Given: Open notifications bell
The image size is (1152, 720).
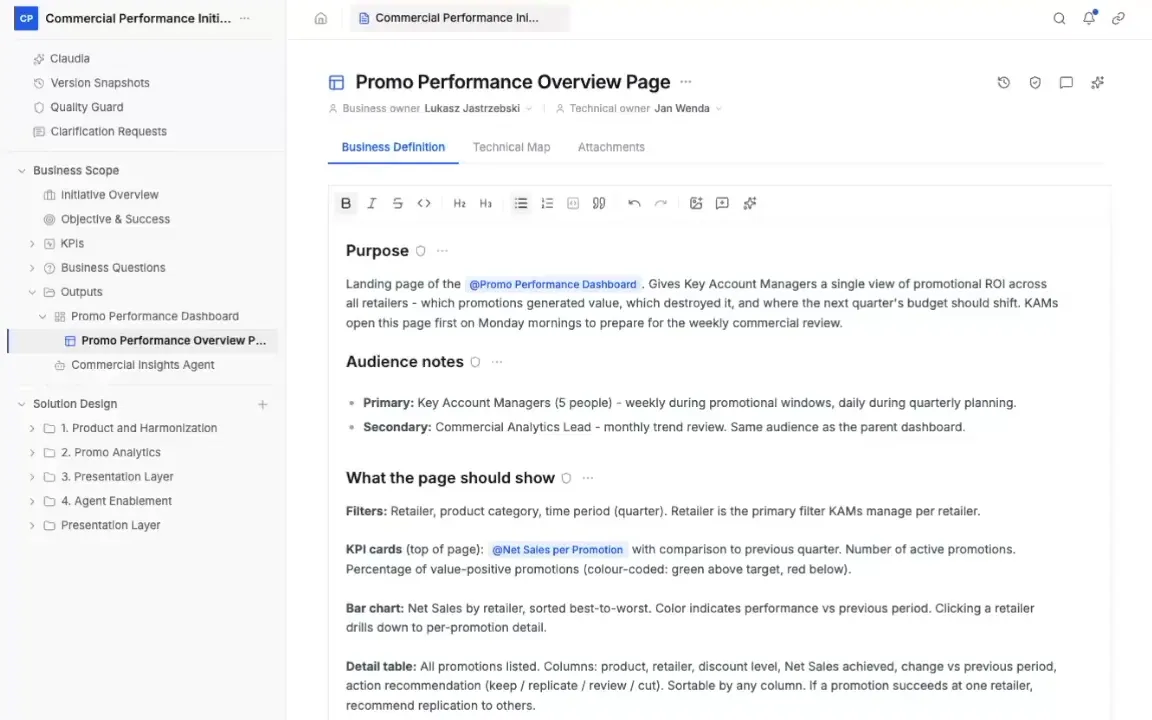Looking at the screenshot, I should coord(1089,18).
